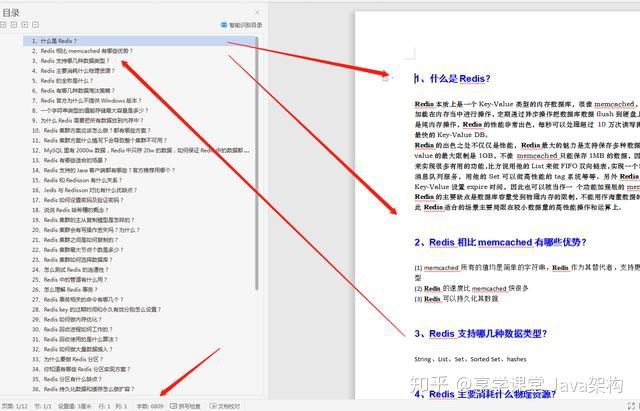Select outline item 5 Redis 的全称是什么
640x411 pixels.
pos(62,81)
